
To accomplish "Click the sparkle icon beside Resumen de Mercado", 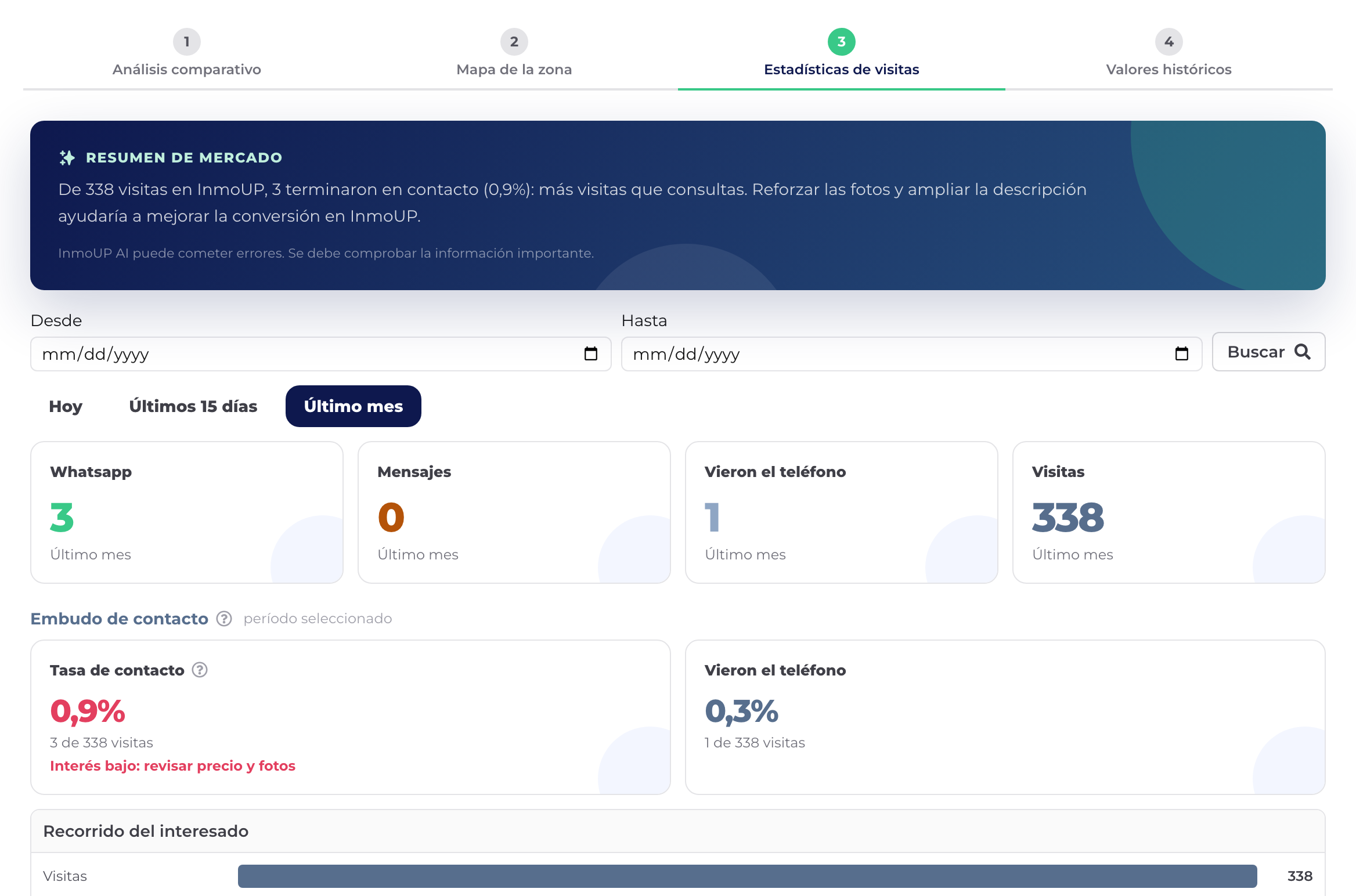I will pyautogui.click(x=67, y=157).
